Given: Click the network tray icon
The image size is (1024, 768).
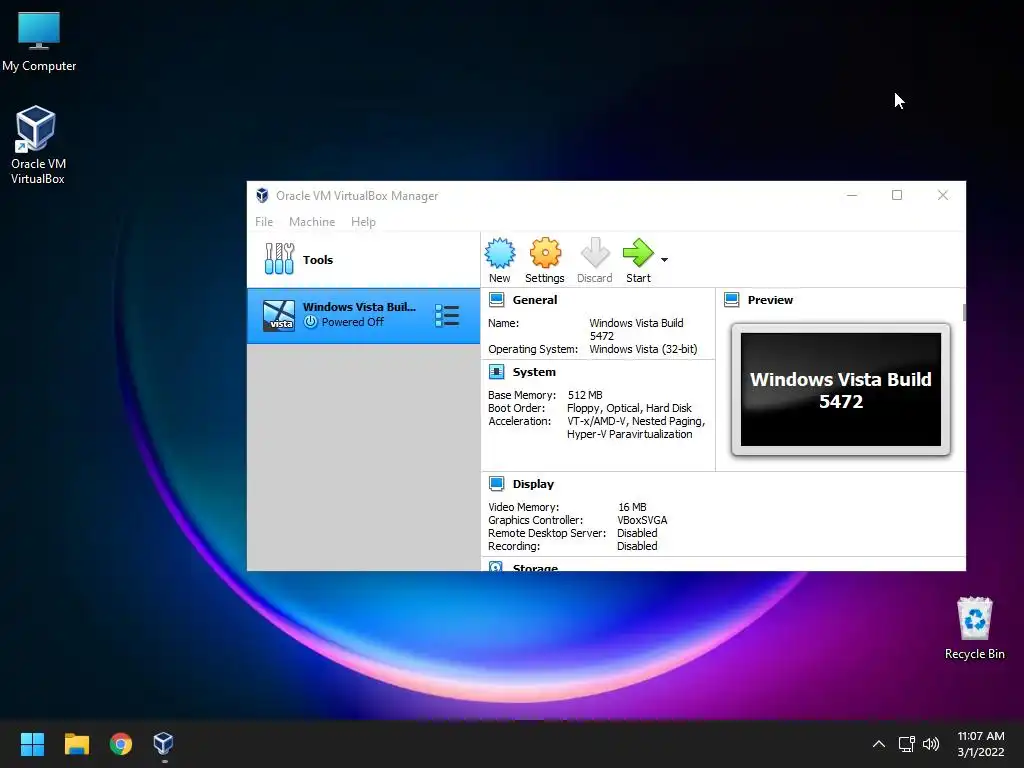Looking at the screenshot, I should coord(906,744).
